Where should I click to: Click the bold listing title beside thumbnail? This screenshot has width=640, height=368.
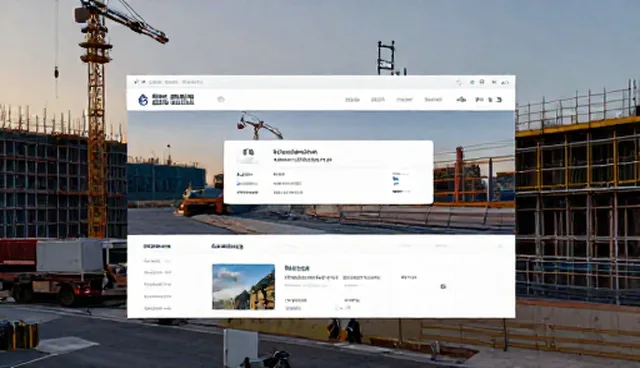(297, 268)
